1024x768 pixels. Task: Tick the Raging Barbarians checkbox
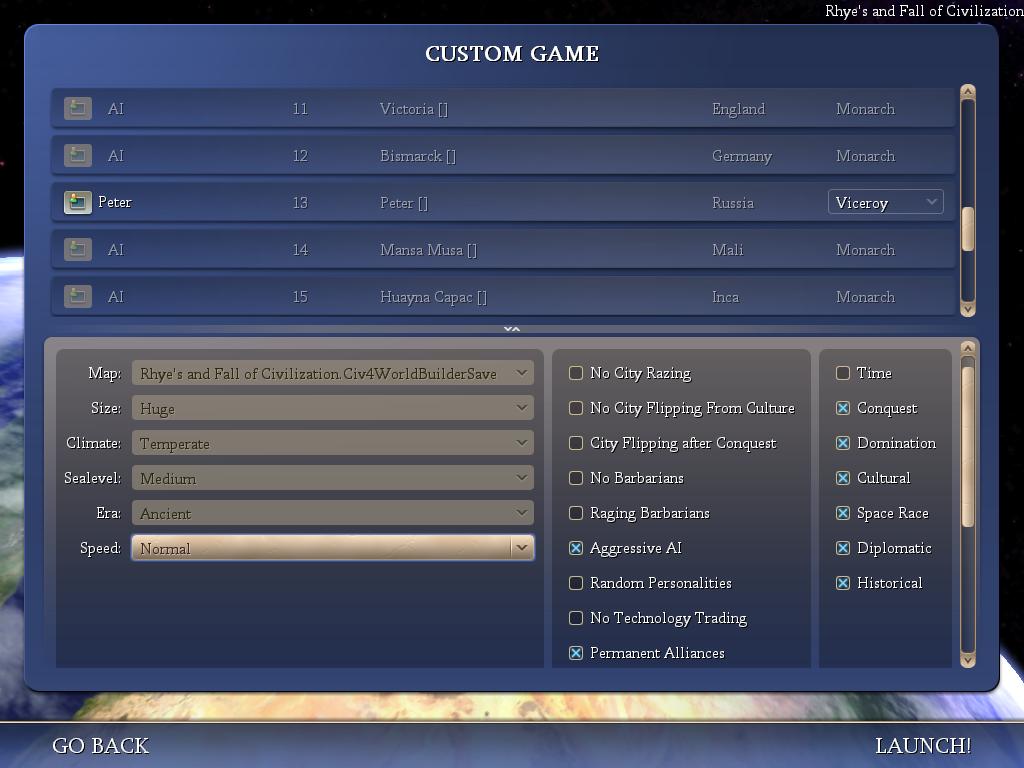(576, 513)
